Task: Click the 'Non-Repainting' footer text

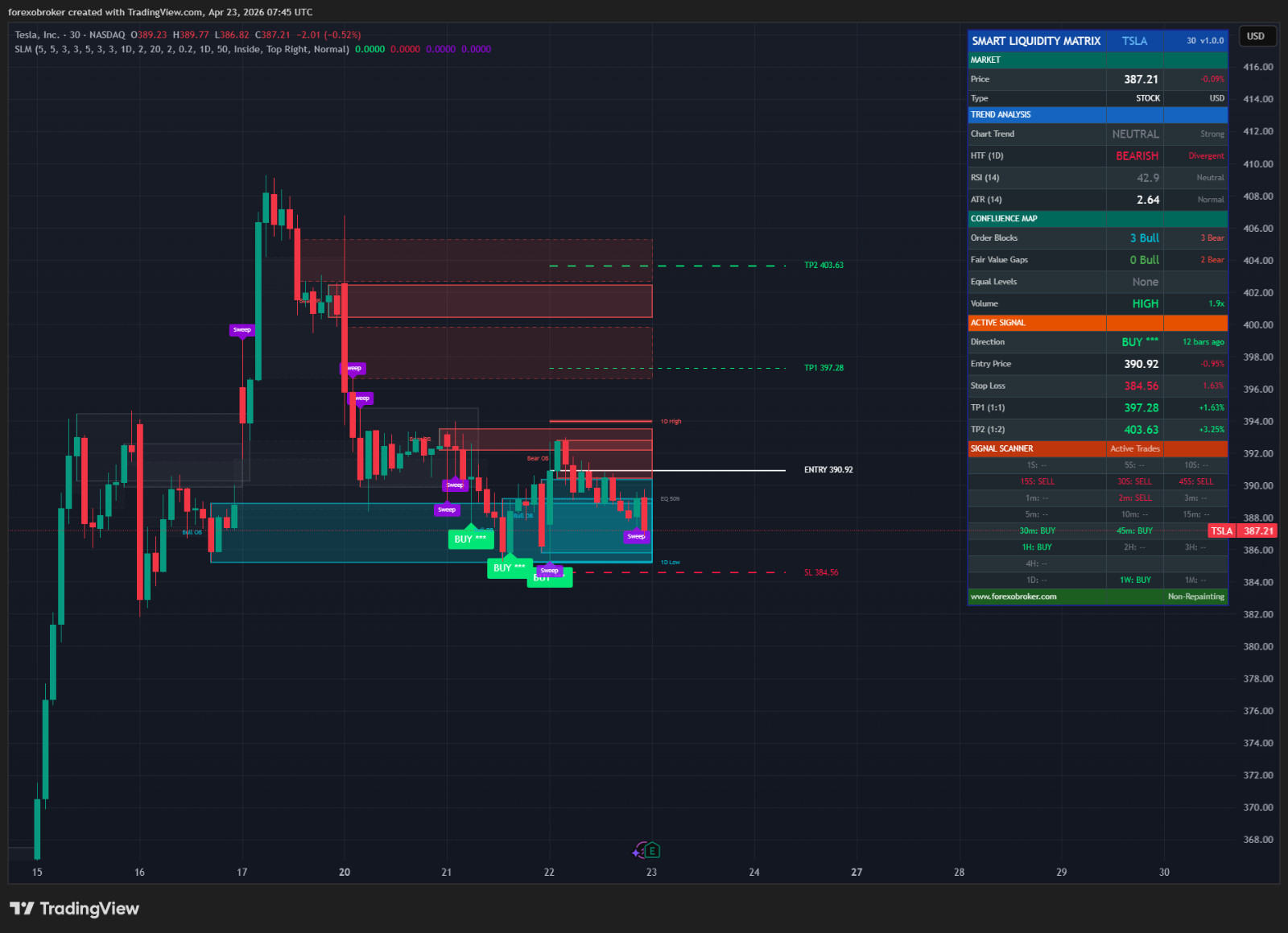Action: tap(1195, 597)
